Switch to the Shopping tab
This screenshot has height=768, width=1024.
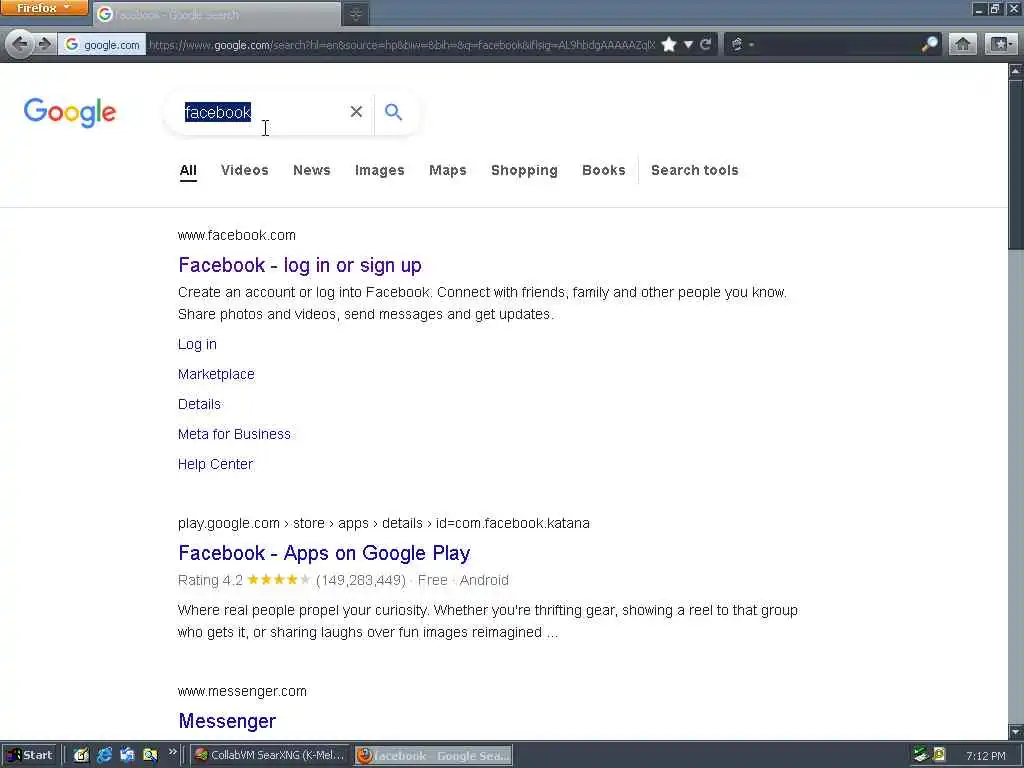point(524,170)
